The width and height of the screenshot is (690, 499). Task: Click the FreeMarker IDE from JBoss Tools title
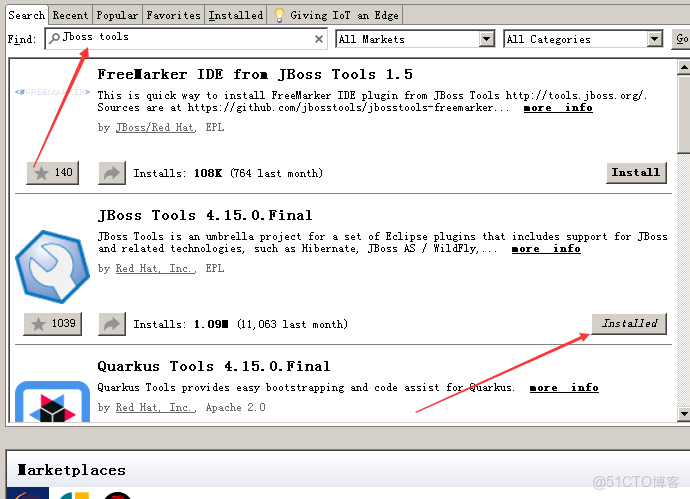click(255, 74)
